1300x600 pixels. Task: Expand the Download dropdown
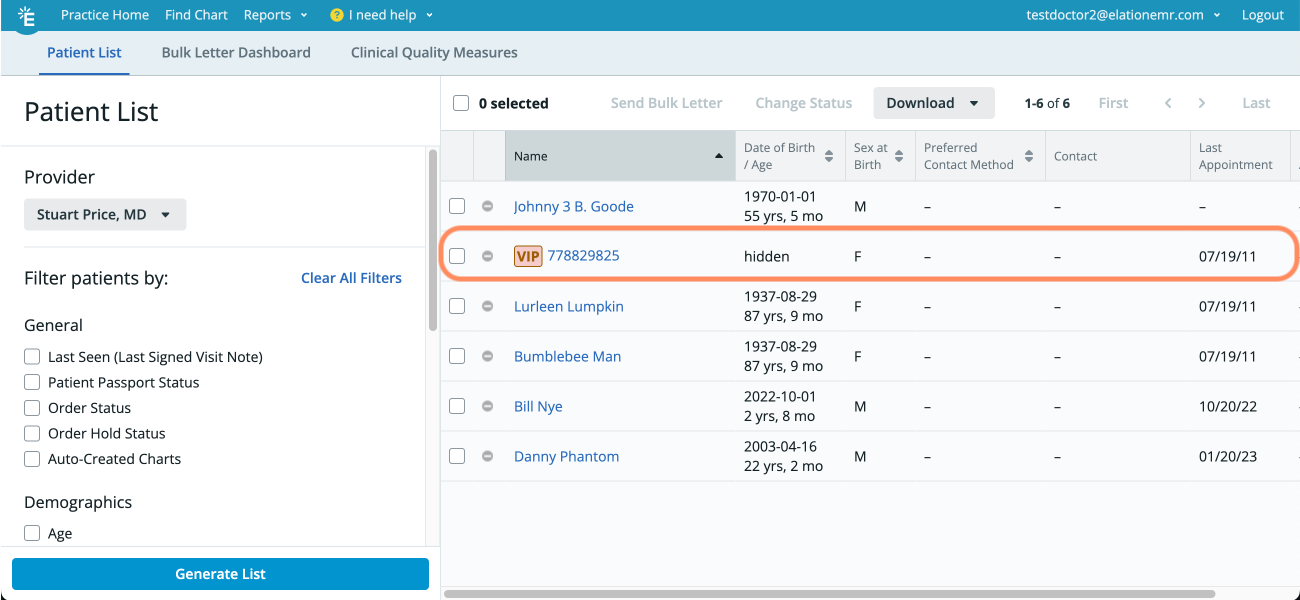pos(933,103)
